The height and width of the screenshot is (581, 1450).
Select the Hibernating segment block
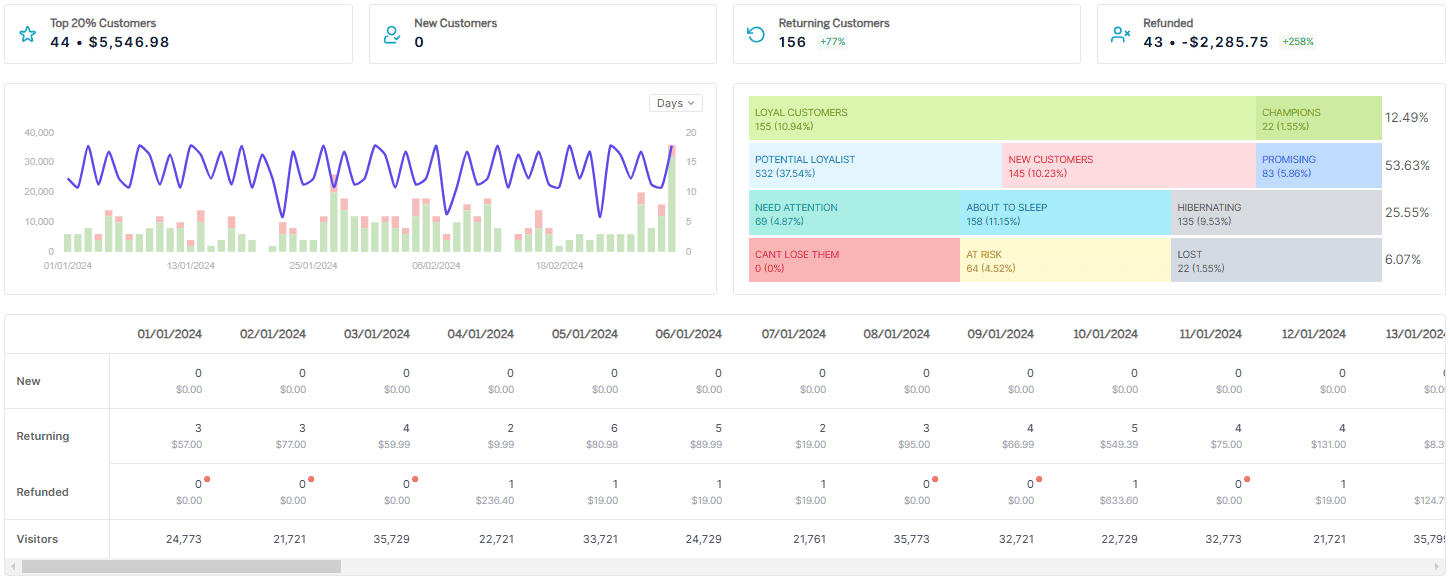pyautogui.click(x=1277, y=213)
